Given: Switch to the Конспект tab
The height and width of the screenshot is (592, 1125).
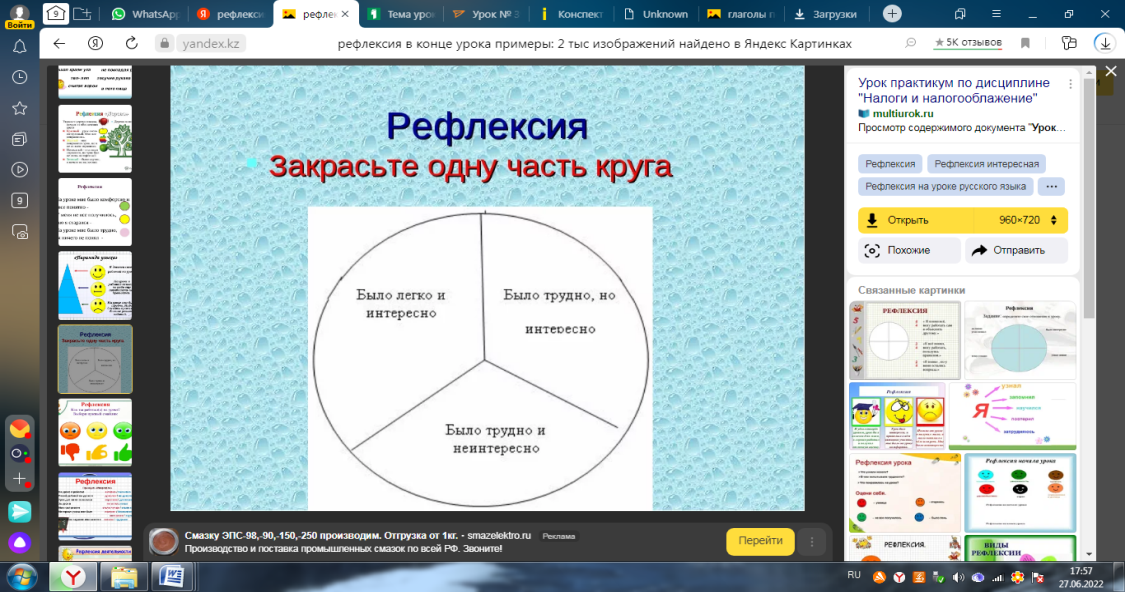Looking at the screenshot, I should pos(571,14).
